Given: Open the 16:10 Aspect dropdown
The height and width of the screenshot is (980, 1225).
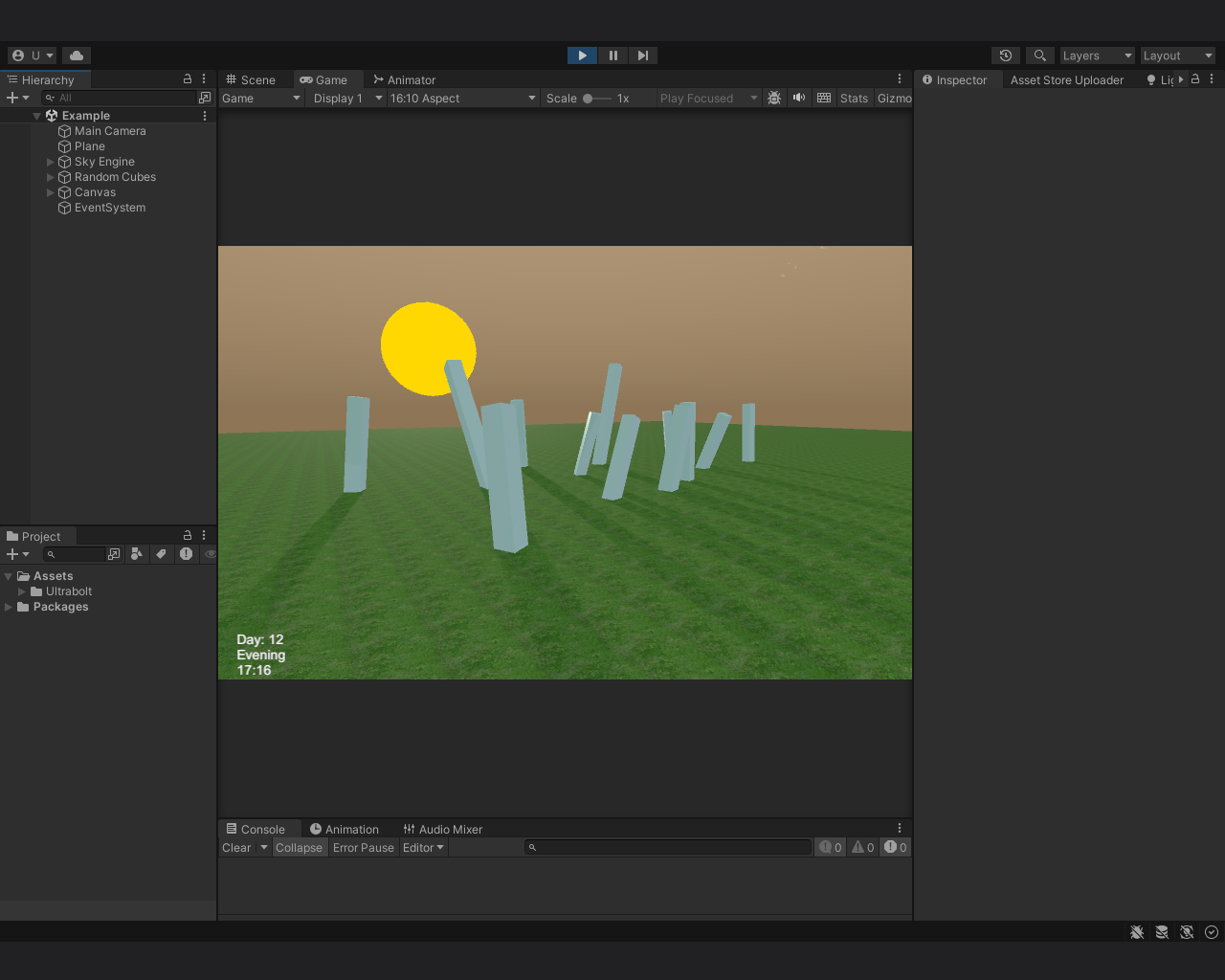Looking at the screenshot, I should pos(462,99).
